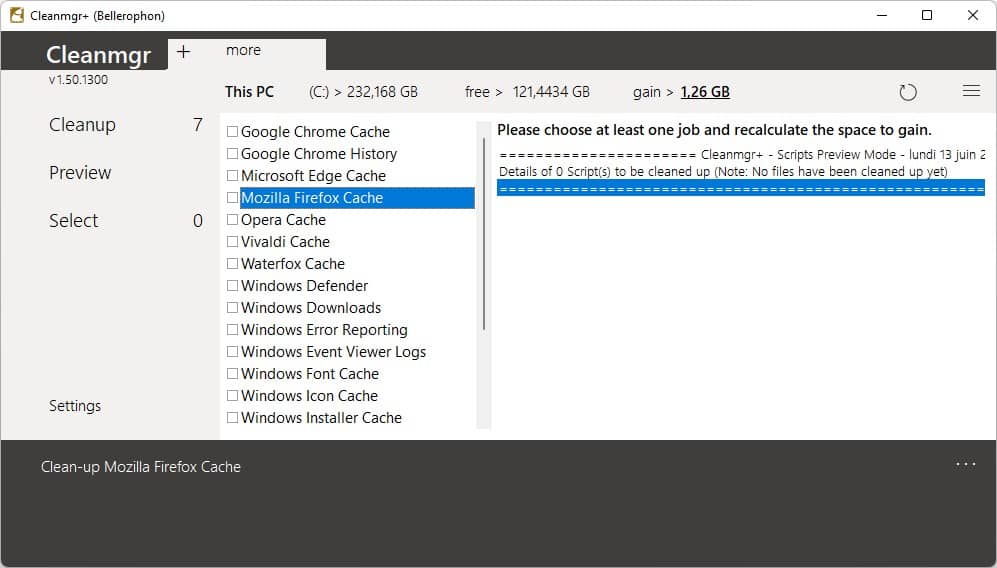Check the Google Chrome History box
Viewport: 997px width, 568px height.
[x=232, y=154]
